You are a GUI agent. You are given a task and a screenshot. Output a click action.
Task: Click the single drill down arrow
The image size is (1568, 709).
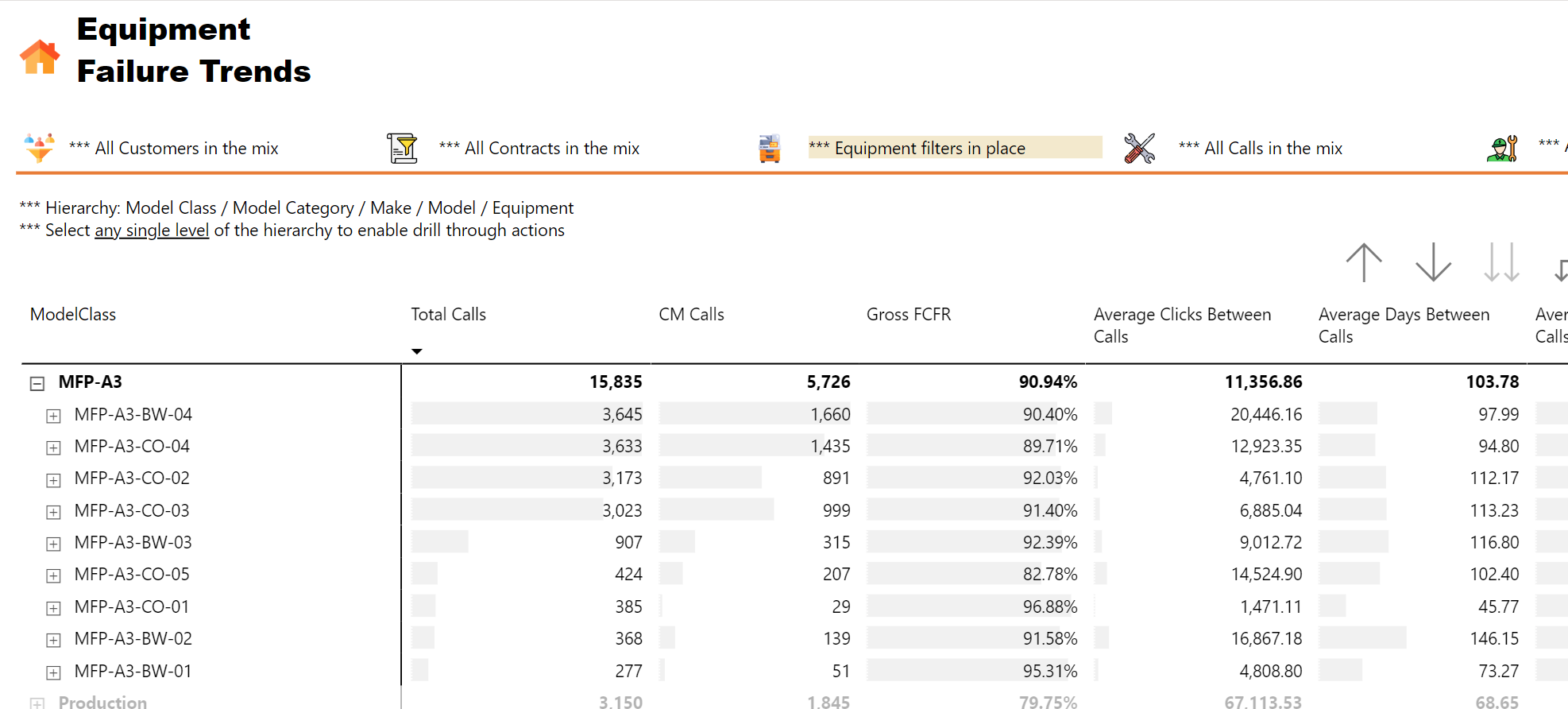coord(1433,262)
